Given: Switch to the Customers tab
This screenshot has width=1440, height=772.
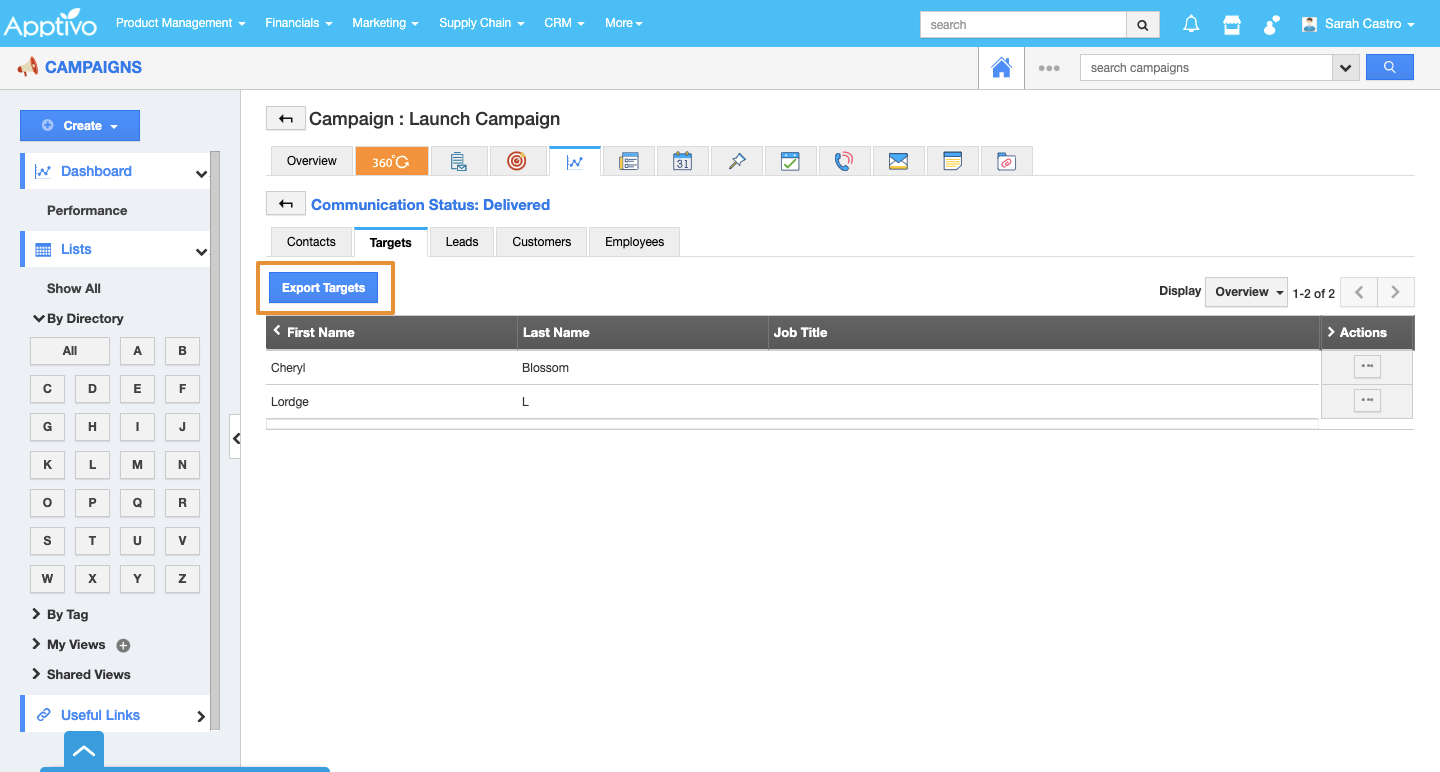Looking at the screenshot, I should click(541, 242).
